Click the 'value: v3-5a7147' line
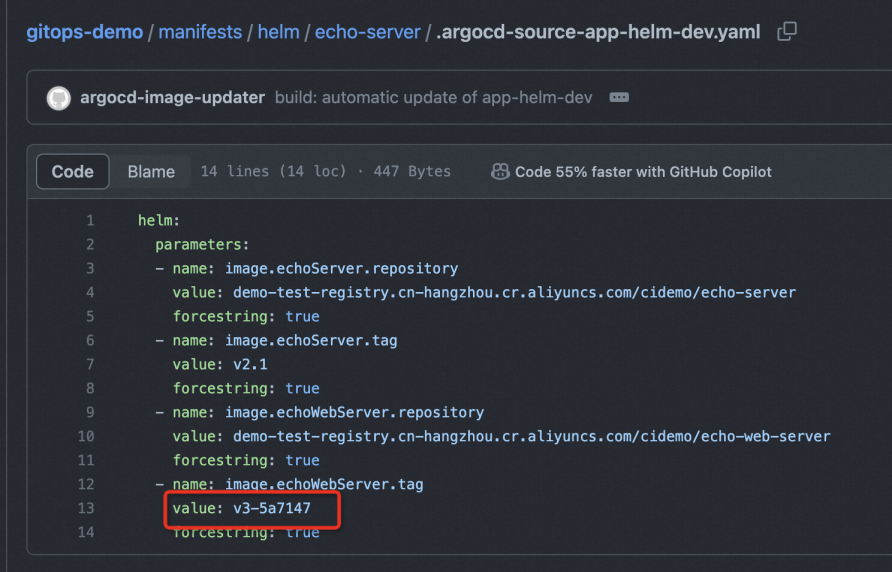The height and width of the screenshot is (572, 892). click(x=242, y=508)
